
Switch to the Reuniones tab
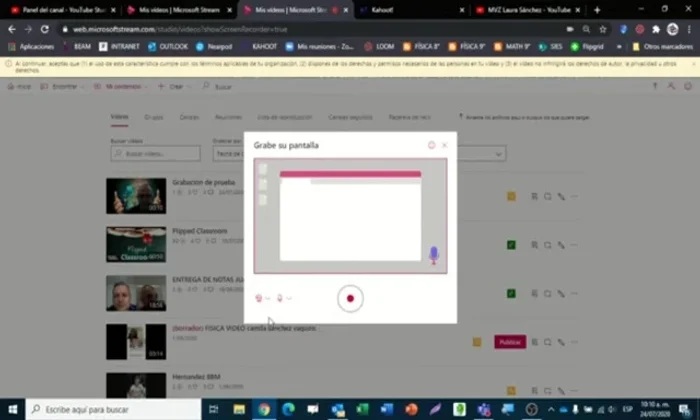point(228,117)
